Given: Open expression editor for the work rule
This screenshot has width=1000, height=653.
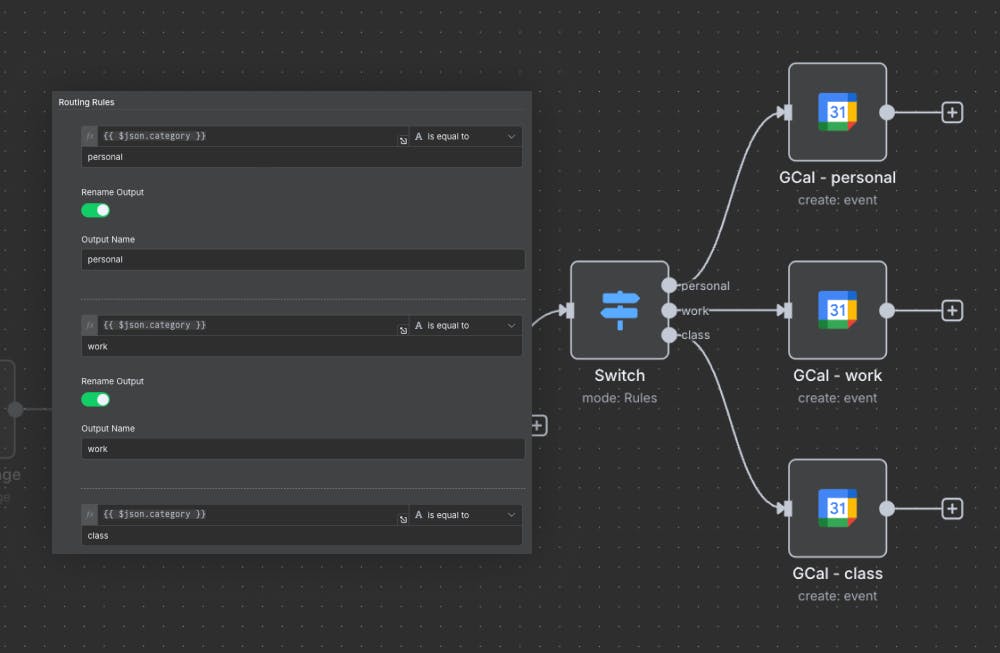Looking at the screenshot, I should [x=403, y=330].
